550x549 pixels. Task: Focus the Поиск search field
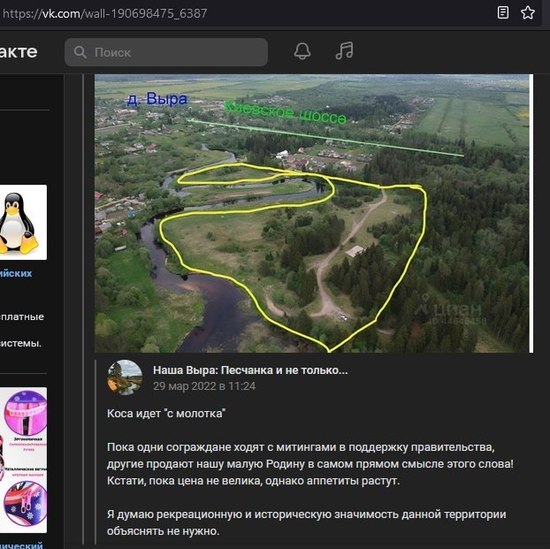tap(166, 52)
